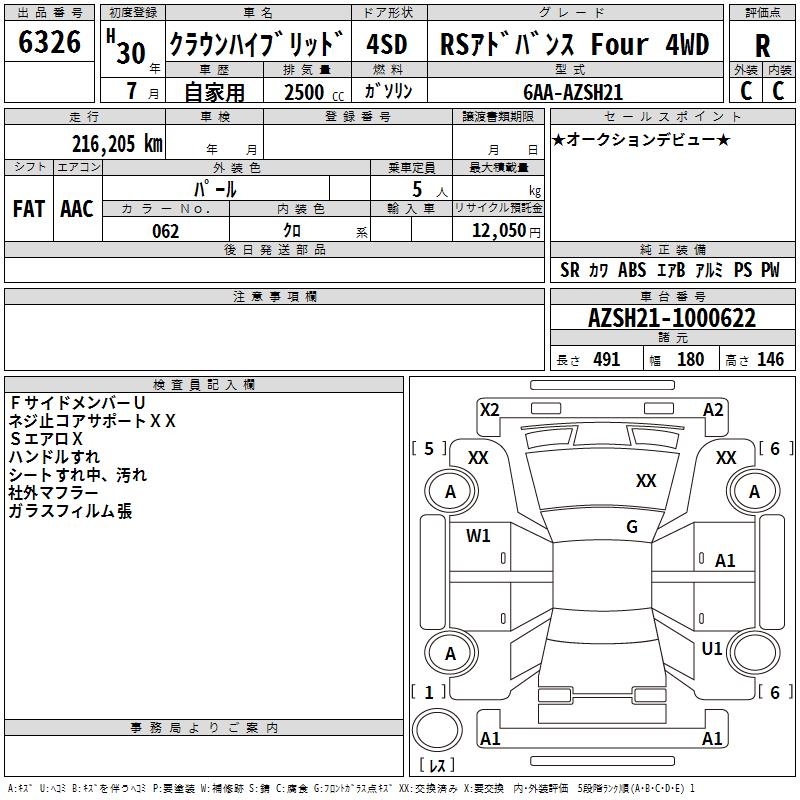Click the XX mark on the hood
Screen dimensions: 800x800
tap(646, 481)
